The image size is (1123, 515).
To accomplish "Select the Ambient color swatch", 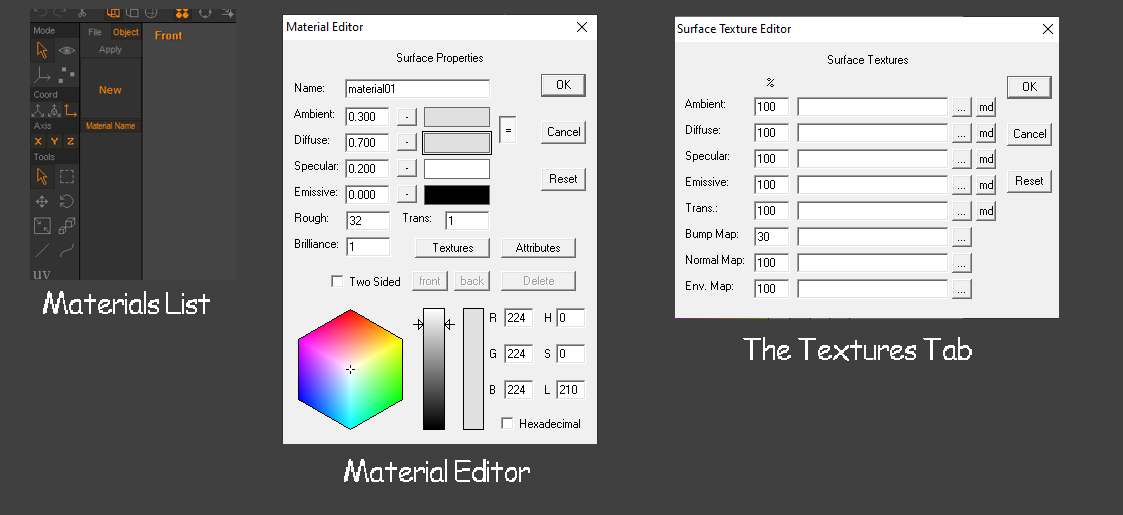I will pos(457,117).
